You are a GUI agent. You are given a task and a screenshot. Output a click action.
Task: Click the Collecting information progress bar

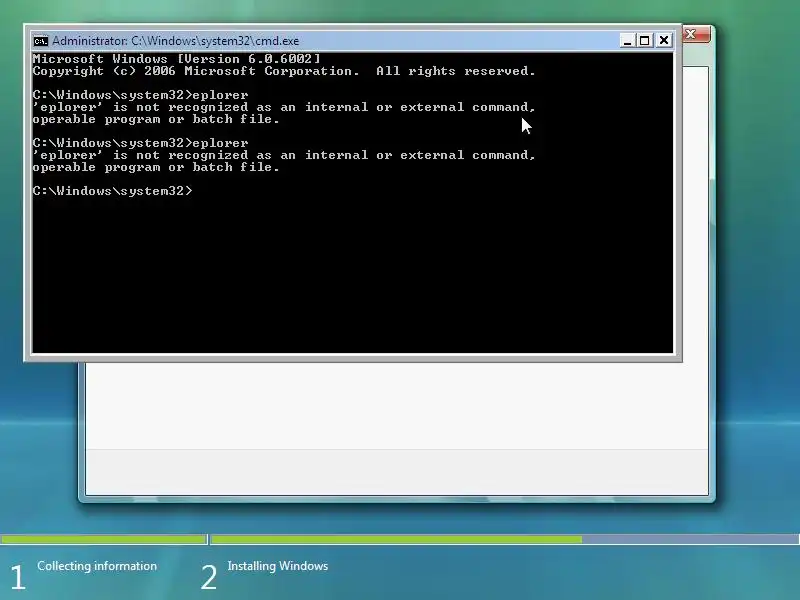(x=104, y=539)
